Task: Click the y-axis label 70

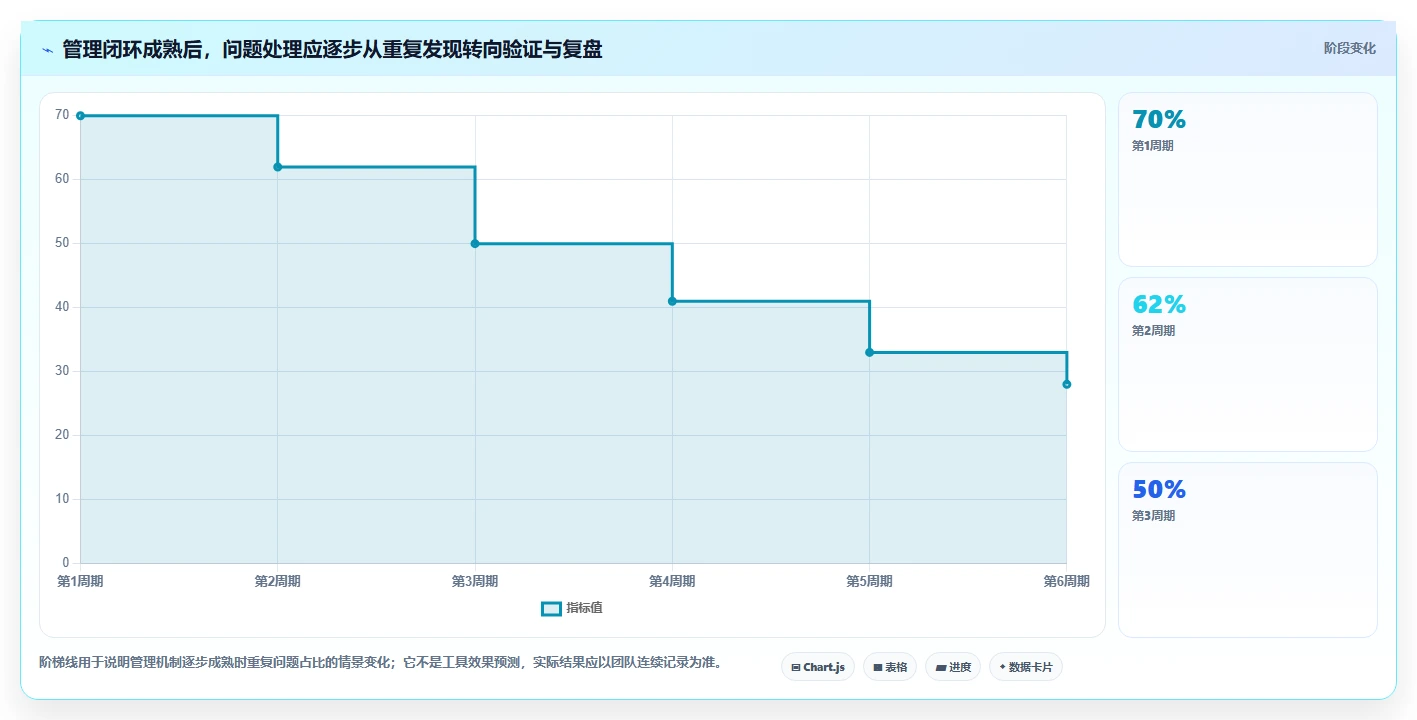Action: pos(63,115)
